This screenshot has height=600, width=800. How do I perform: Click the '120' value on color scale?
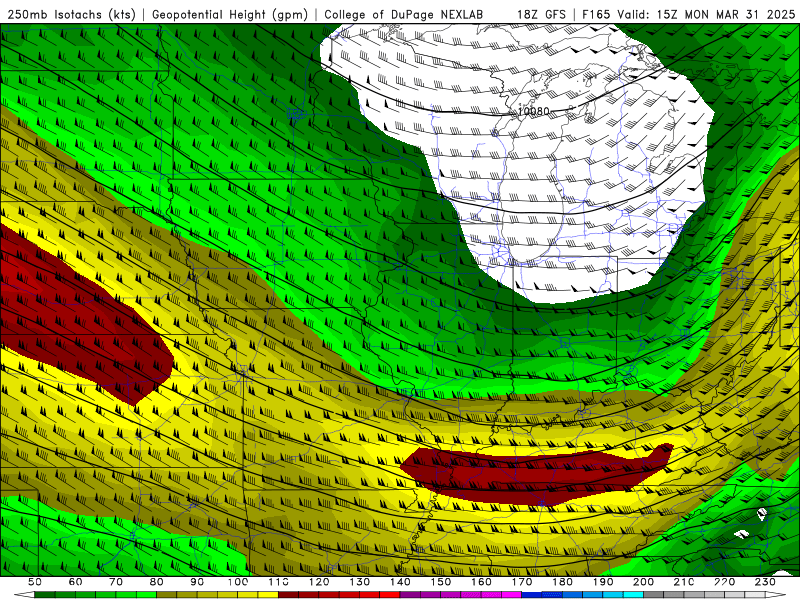tap(319, 582)
